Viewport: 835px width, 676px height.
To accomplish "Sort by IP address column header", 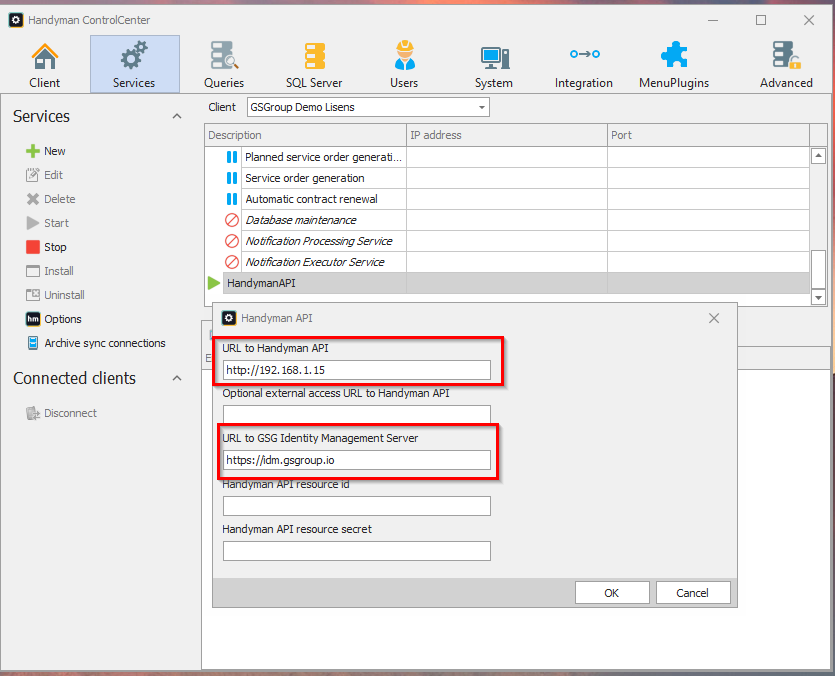I will (x=507, y=135).
